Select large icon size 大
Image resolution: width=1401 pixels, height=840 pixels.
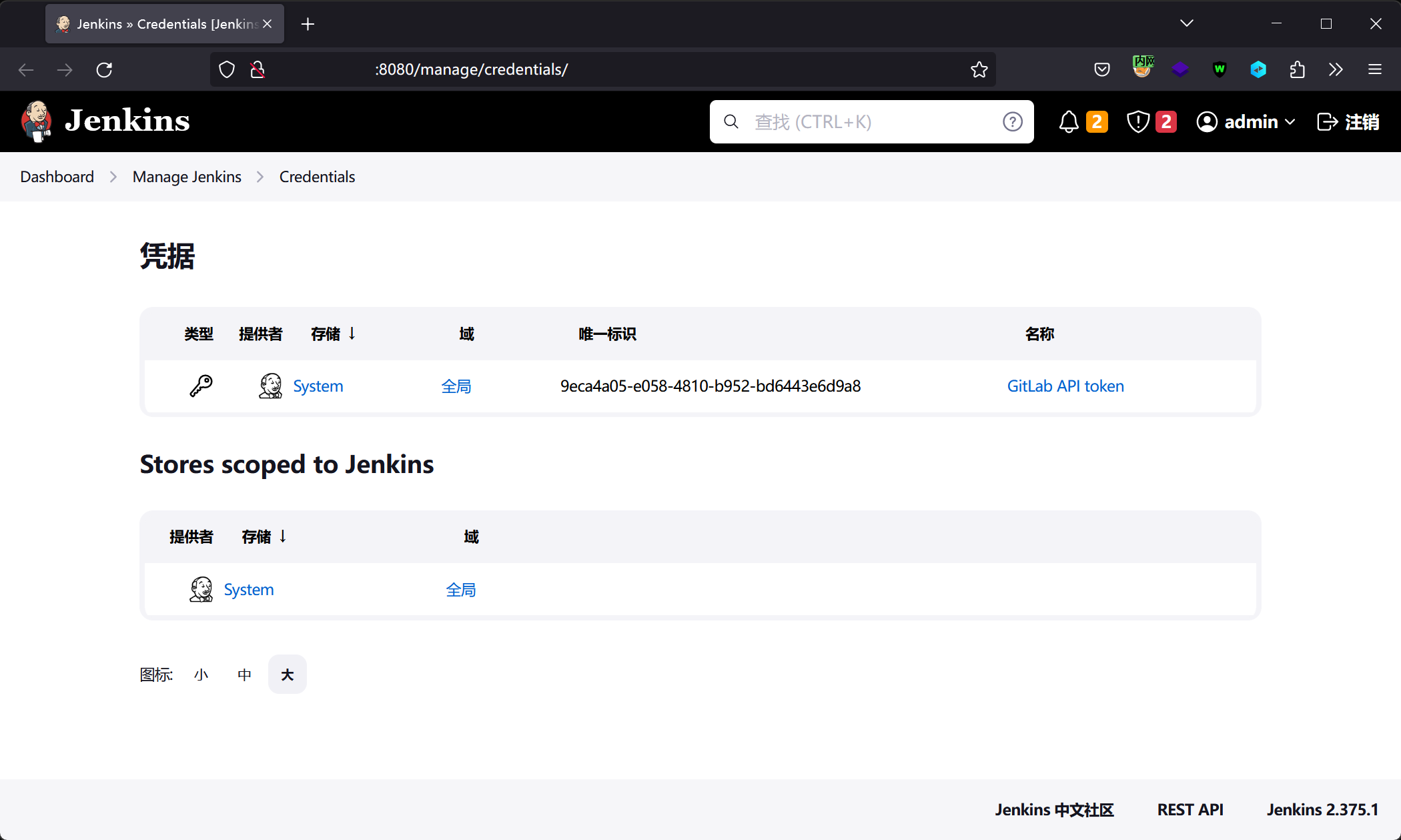(x=288, y=675)
